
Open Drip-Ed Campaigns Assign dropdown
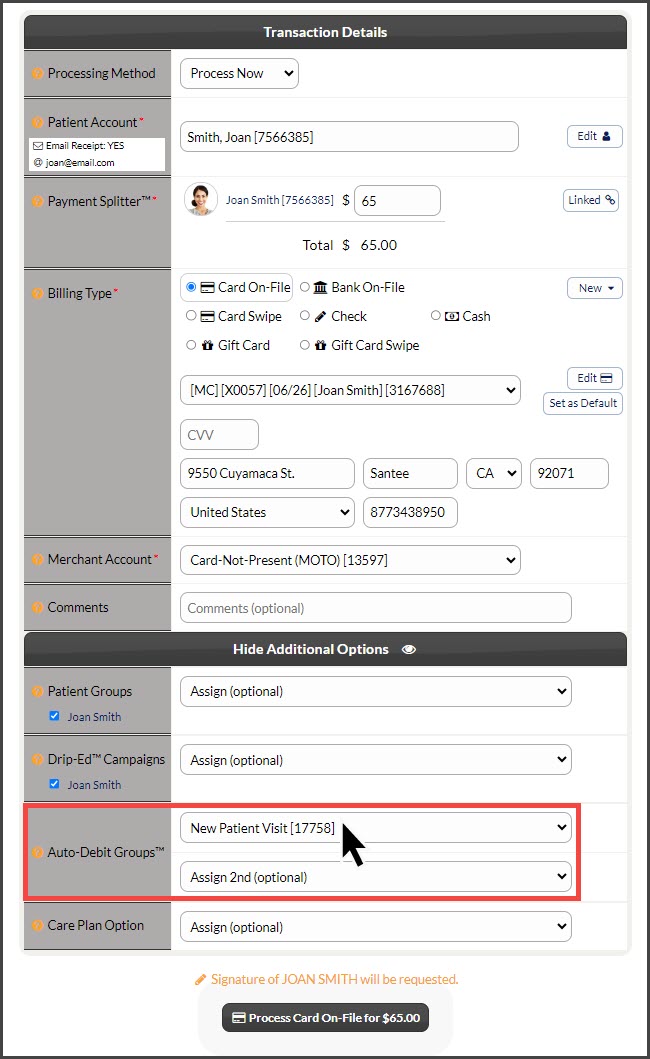point(376,760)
